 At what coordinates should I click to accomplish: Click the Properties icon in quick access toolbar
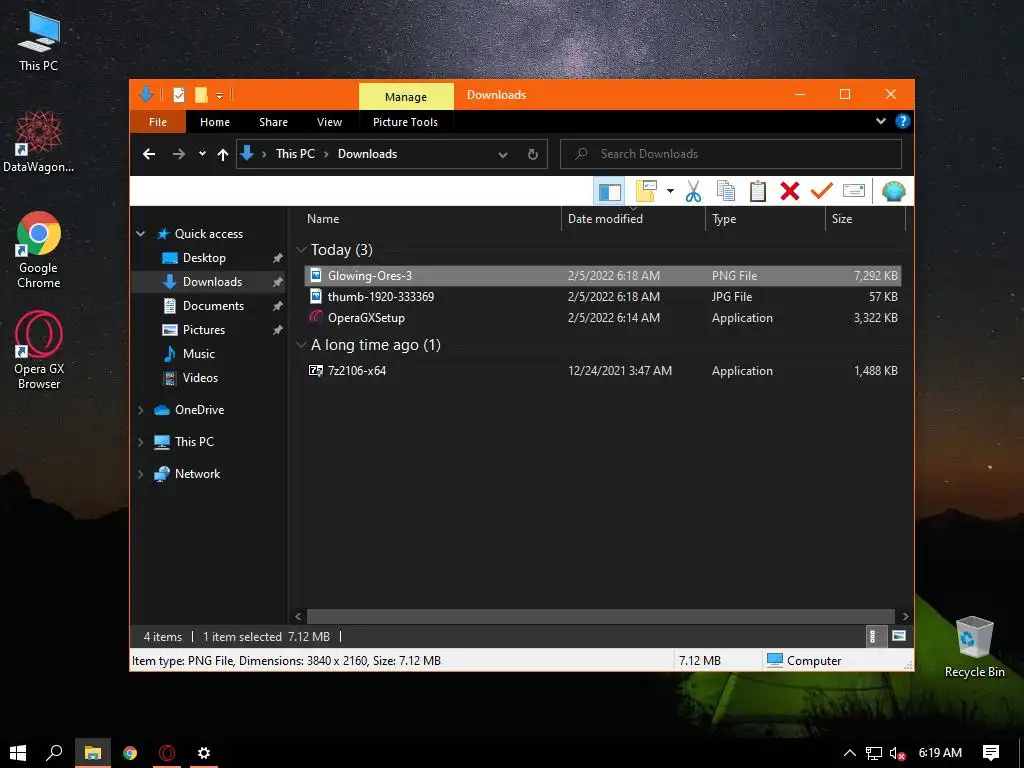tap(178, 95)
